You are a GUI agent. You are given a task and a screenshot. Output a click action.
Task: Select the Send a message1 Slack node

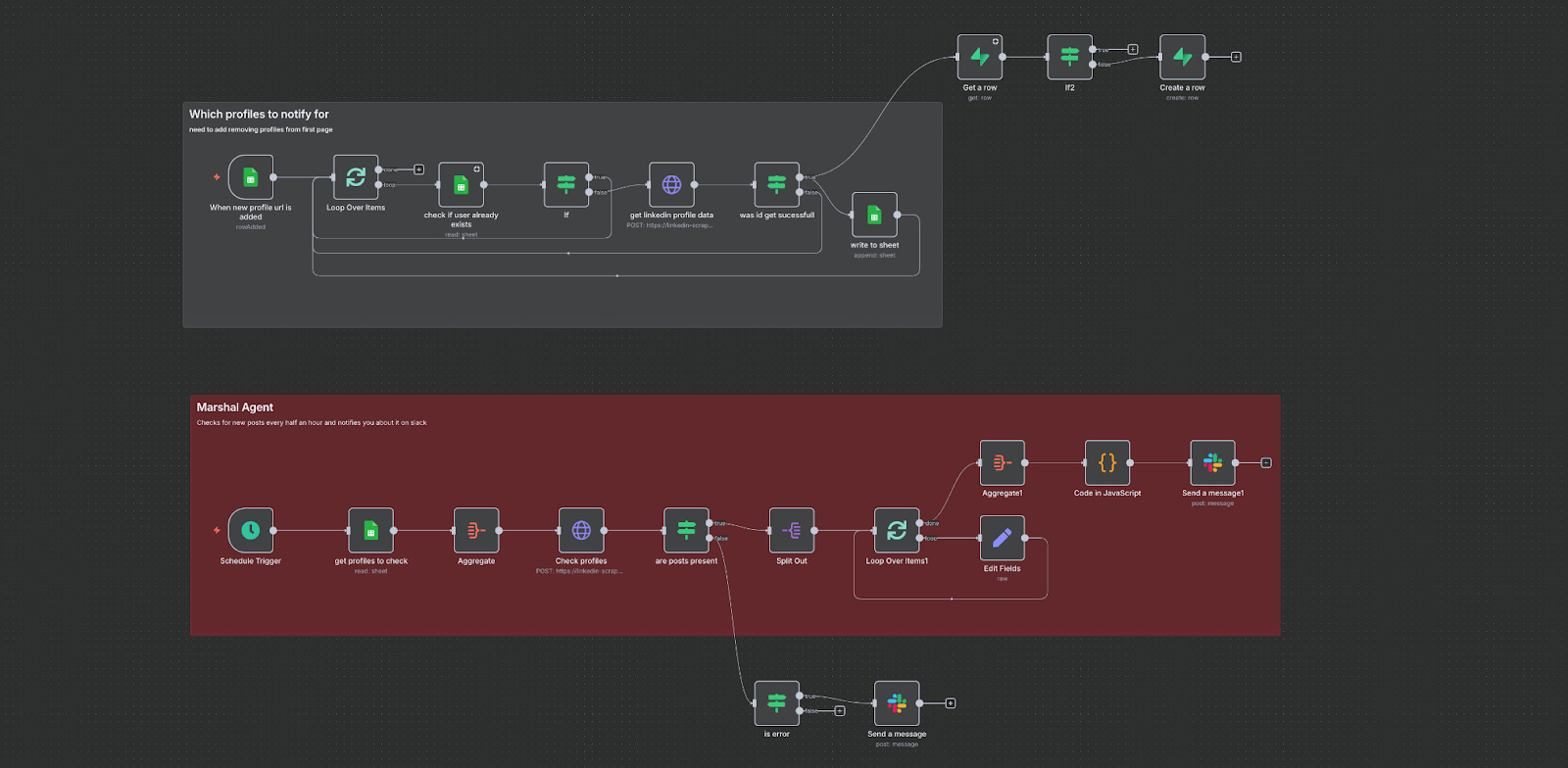click(1213, 463)
